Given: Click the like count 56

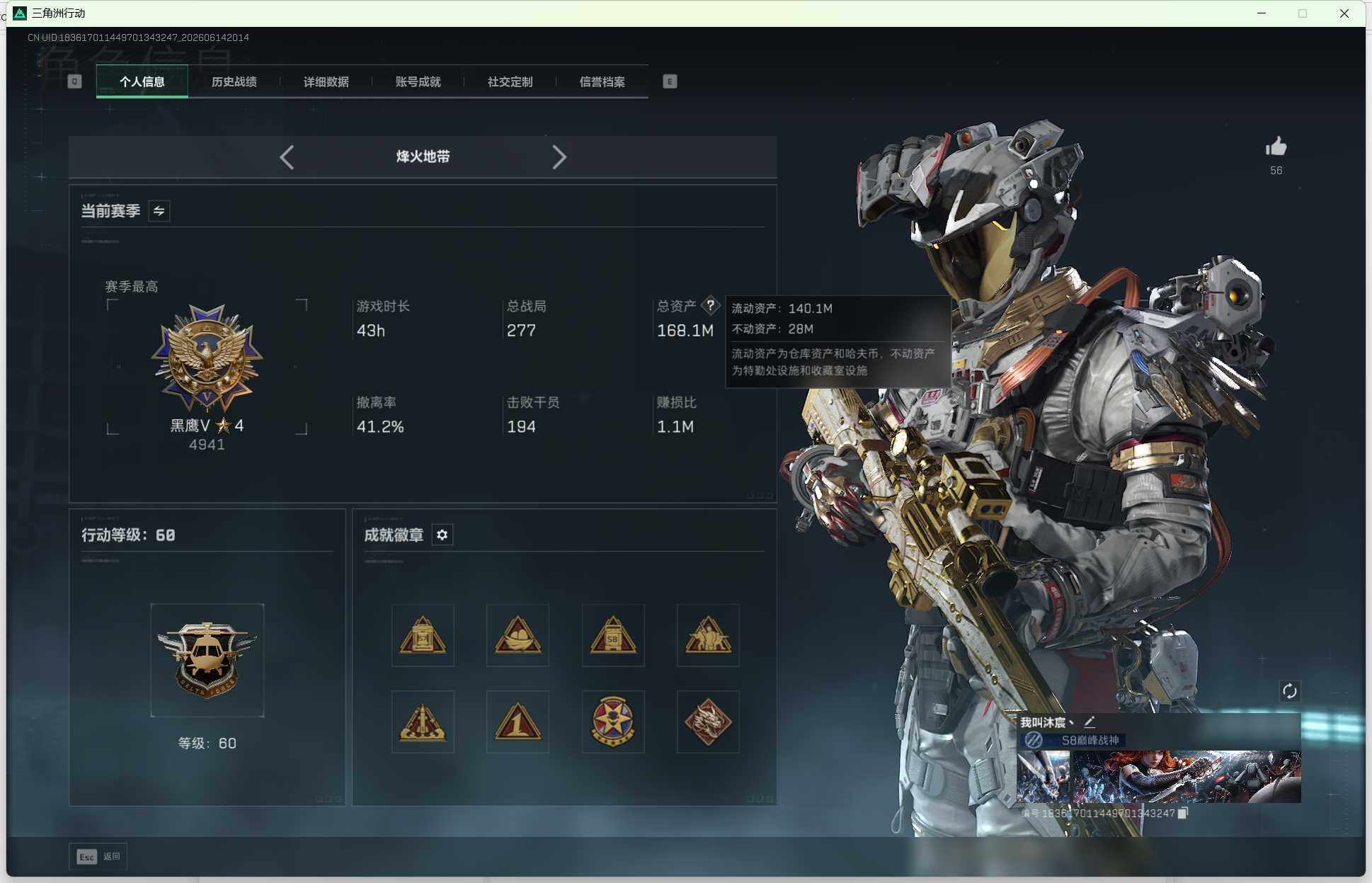Looking at the screenshot, I should tap(1276, 171).
